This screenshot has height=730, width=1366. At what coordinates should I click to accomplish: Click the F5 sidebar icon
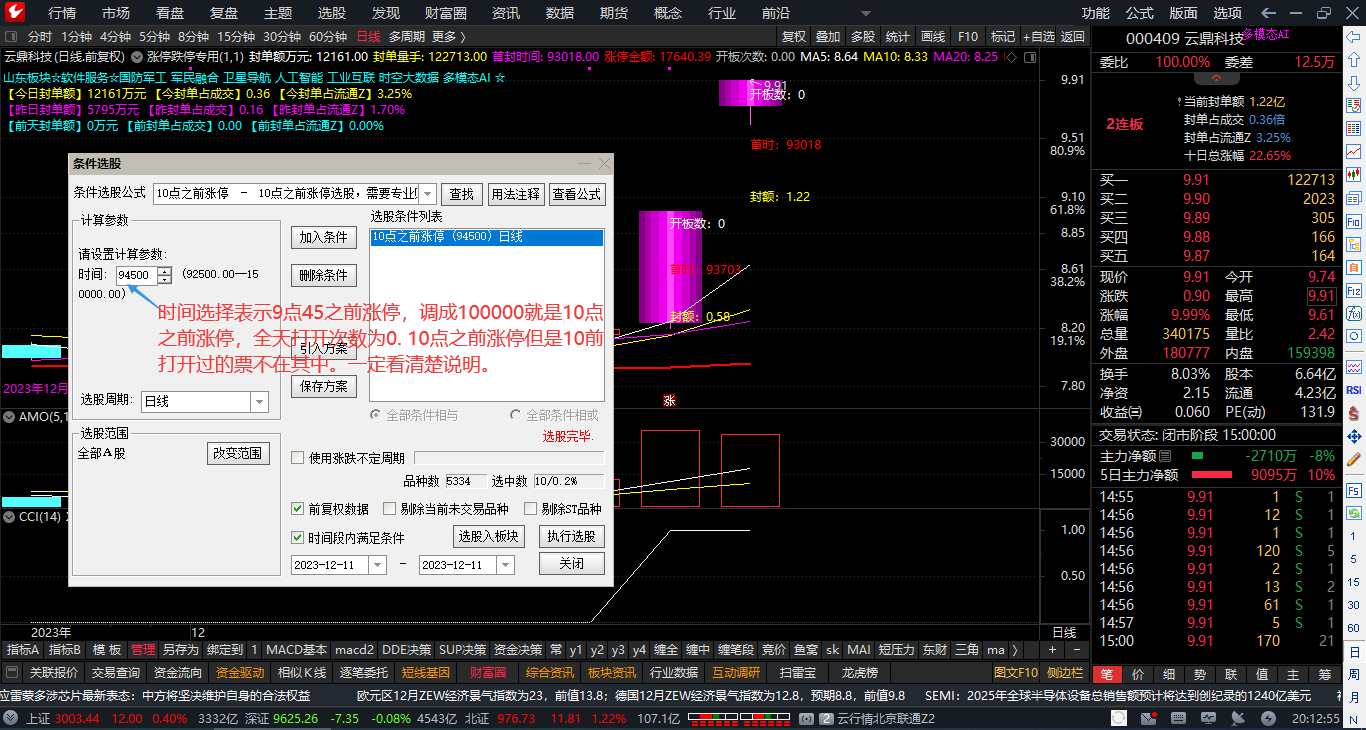coord(1354,490)
